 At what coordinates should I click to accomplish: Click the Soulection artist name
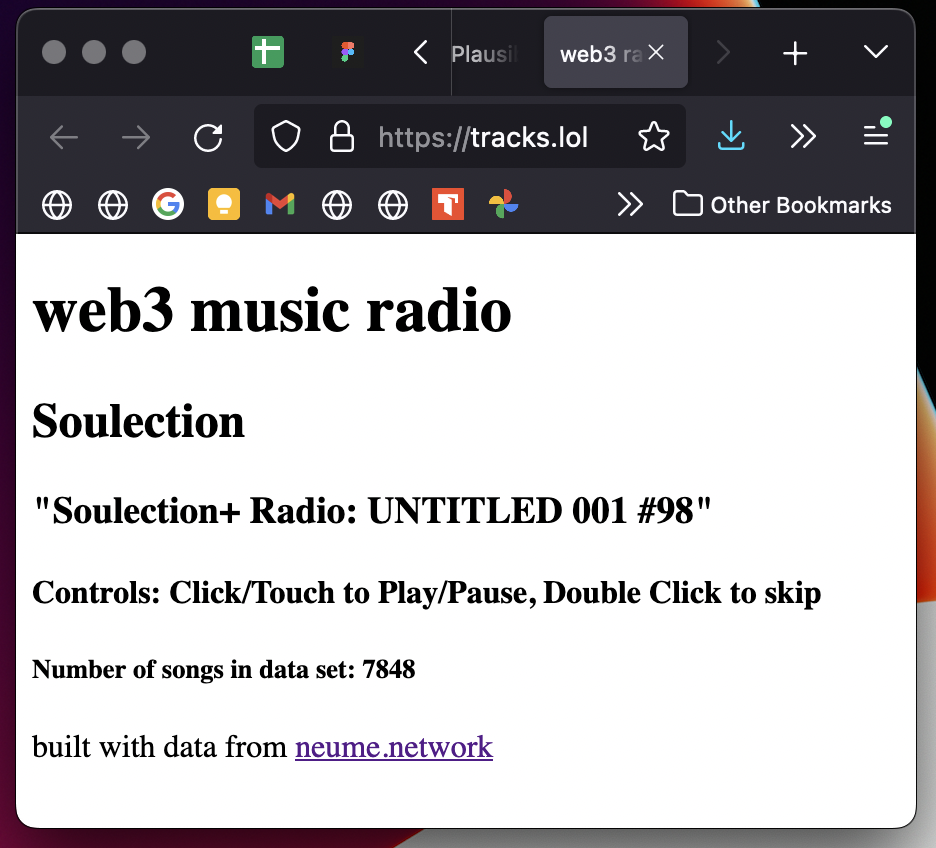coord(138,421)
